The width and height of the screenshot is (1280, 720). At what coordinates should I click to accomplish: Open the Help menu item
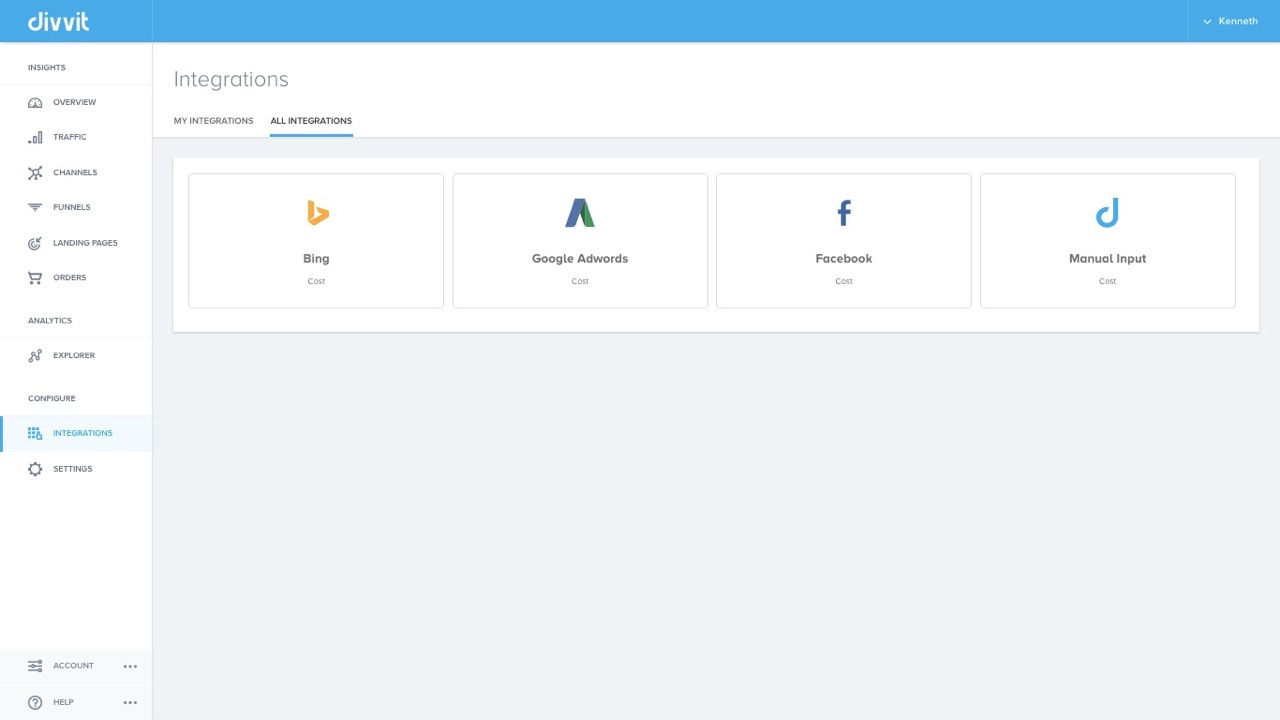(x=63, y=702)
